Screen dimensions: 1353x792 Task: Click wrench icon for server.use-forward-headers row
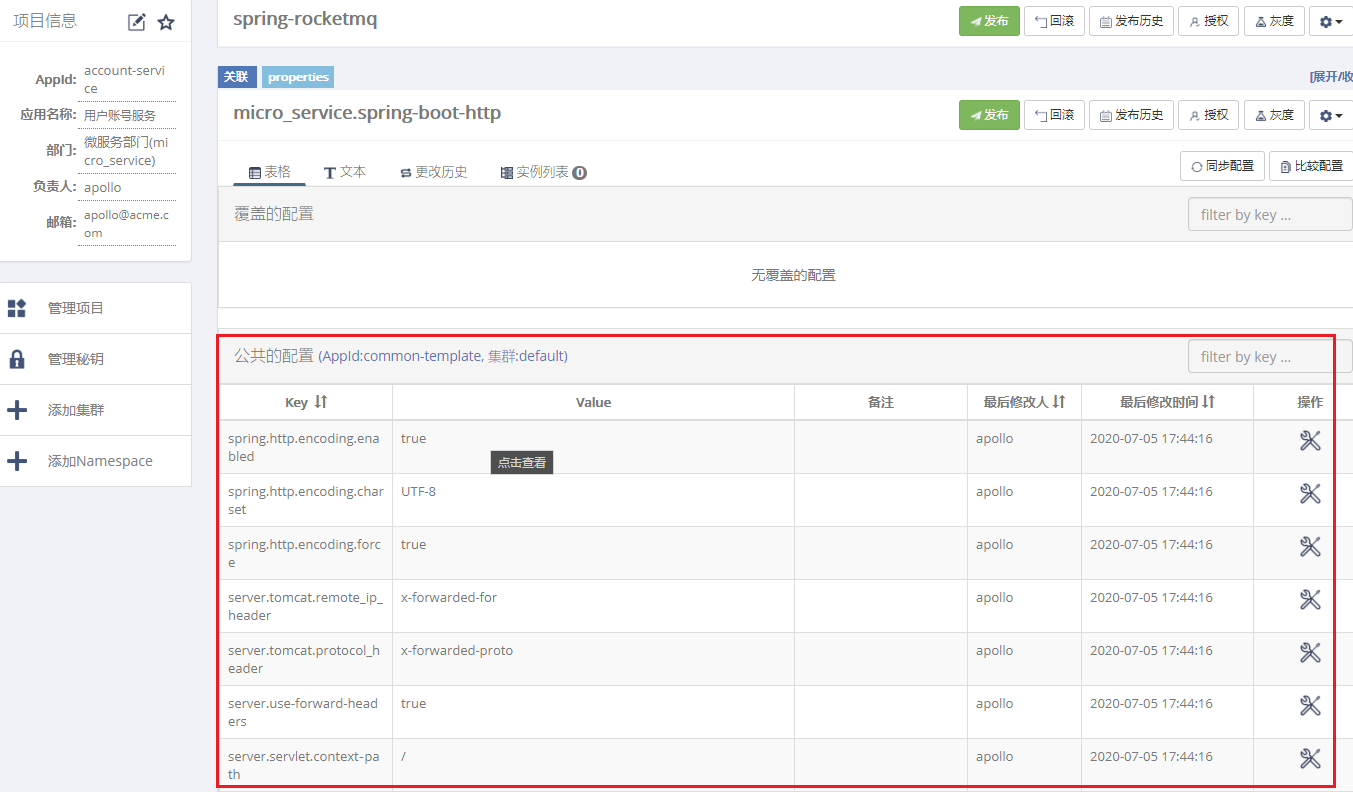click(1310, 706)
